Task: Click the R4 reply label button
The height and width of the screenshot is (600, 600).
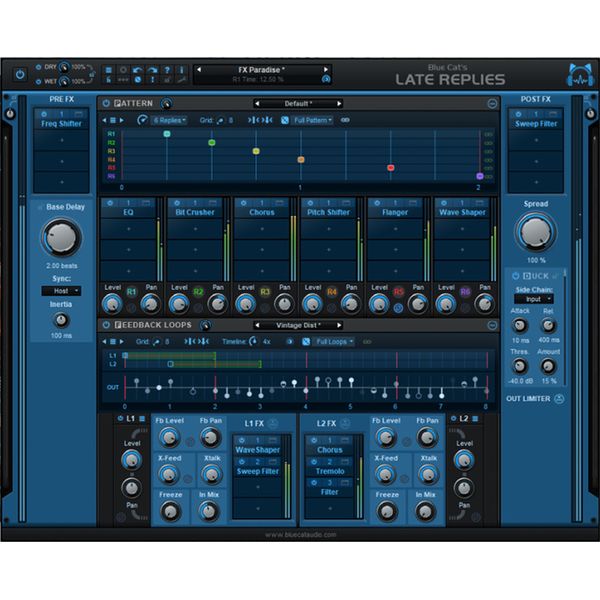Action: pyautogui.click(x=331, y=292)
